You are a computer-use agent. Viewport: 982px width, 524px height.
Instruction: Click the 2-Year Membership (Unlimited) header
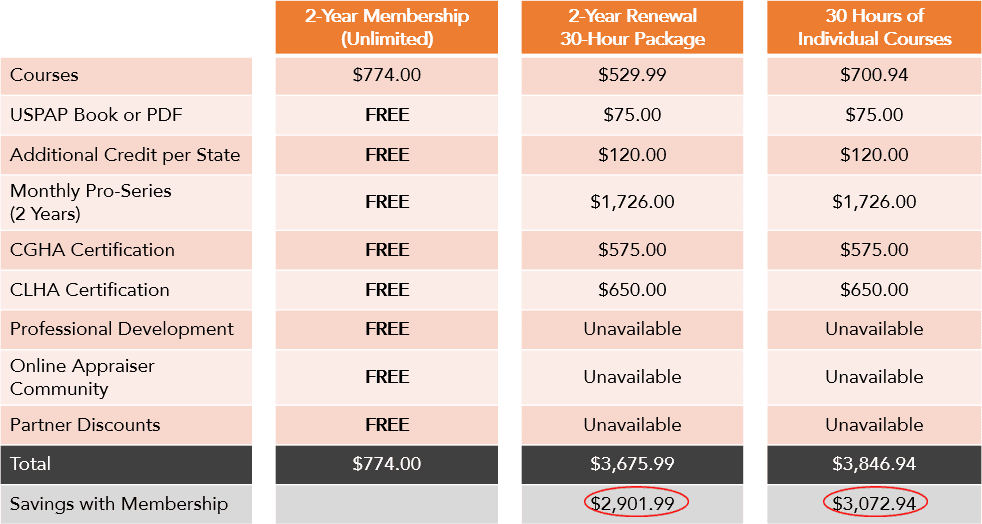(x=386, y=27)
